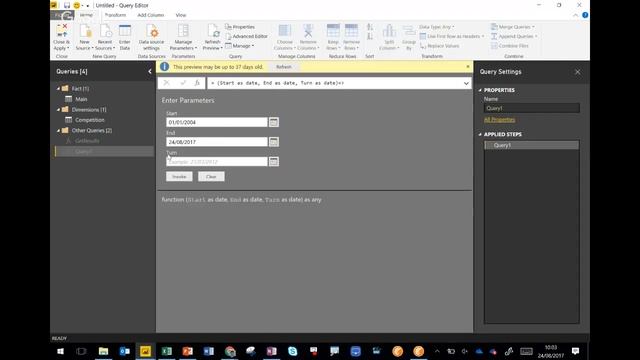Open calendar picker for Turn

coord(274,162)
